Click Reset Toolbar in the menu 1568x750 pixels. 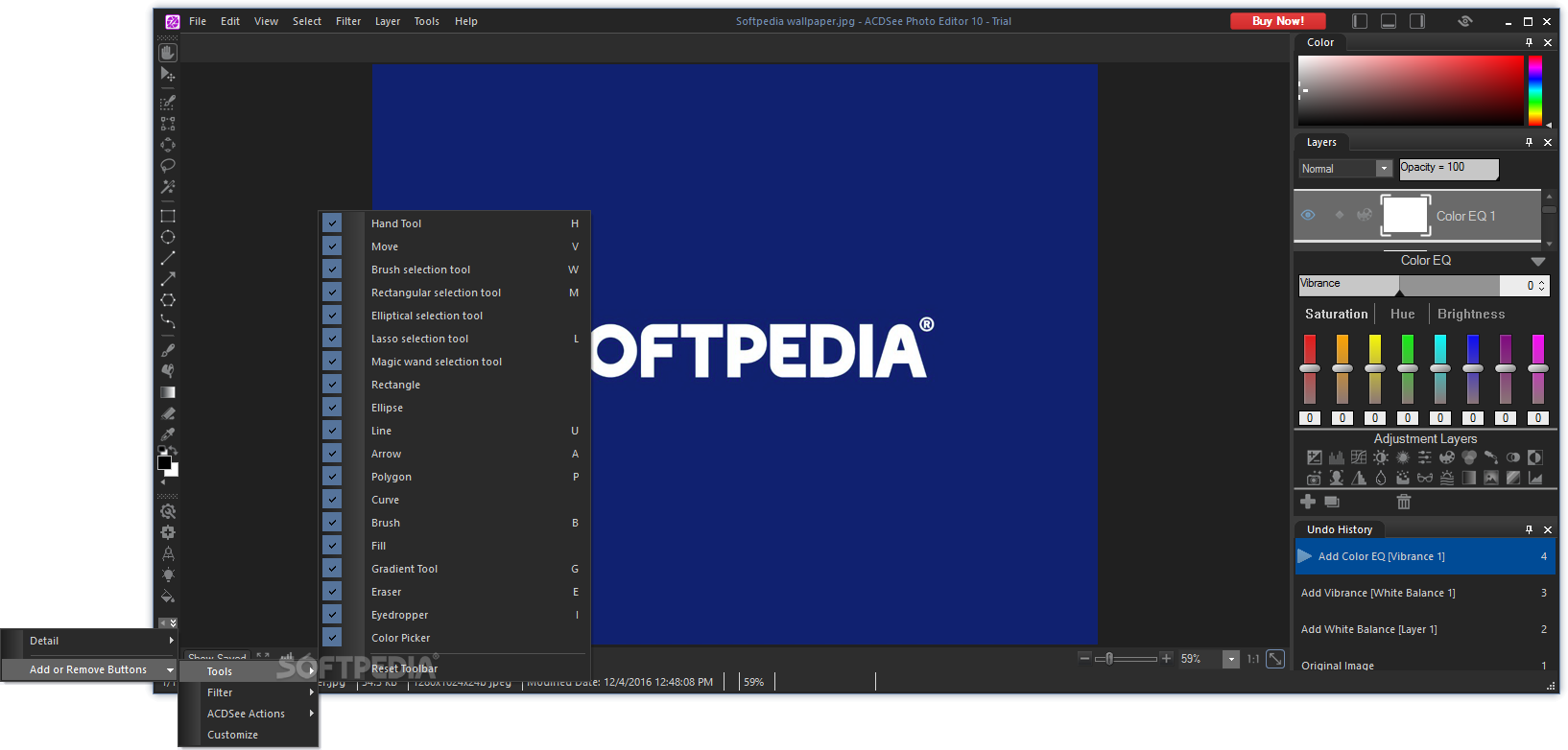[404, 668]
